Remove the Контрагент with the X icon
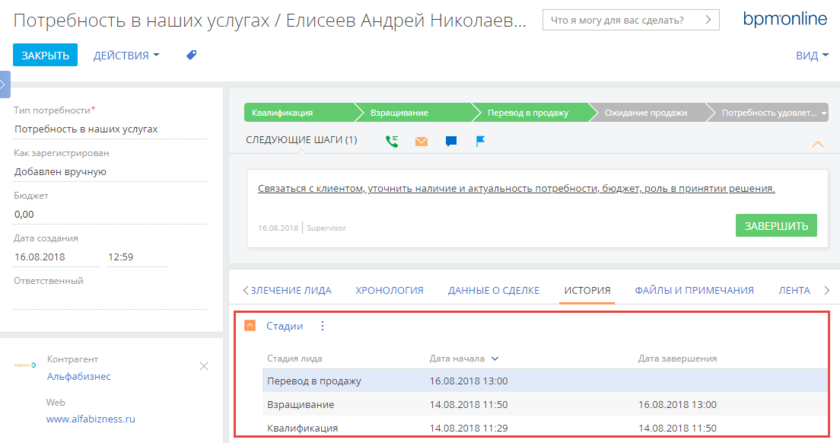Viewport: 840px width, 443px height. 204,367
